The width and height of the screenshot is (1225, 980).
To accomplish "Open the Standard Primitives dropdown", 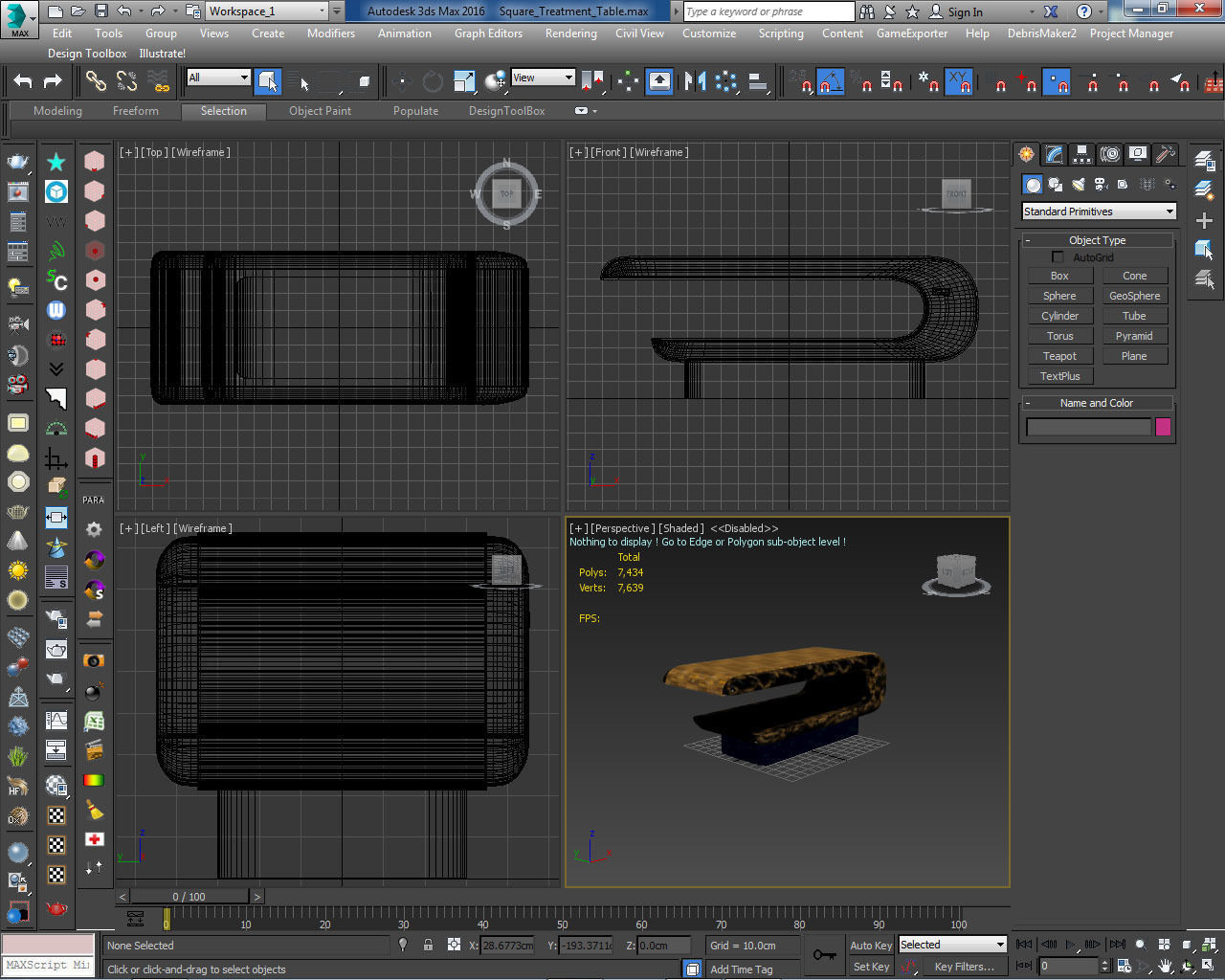I will 1099,212.
